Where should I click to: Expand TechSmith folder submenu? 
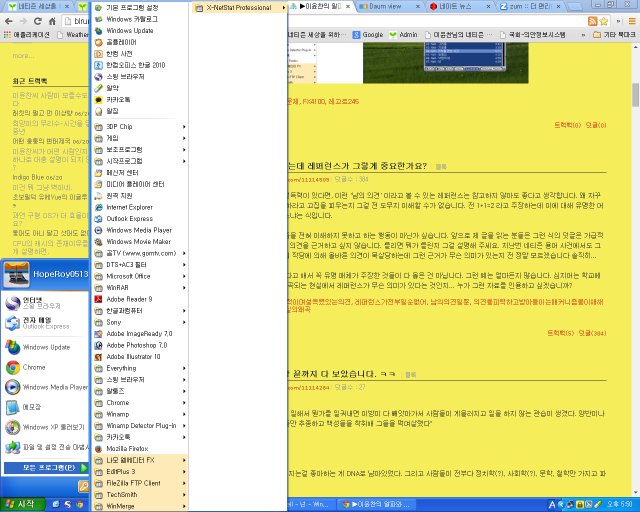(x=140, y=494)
